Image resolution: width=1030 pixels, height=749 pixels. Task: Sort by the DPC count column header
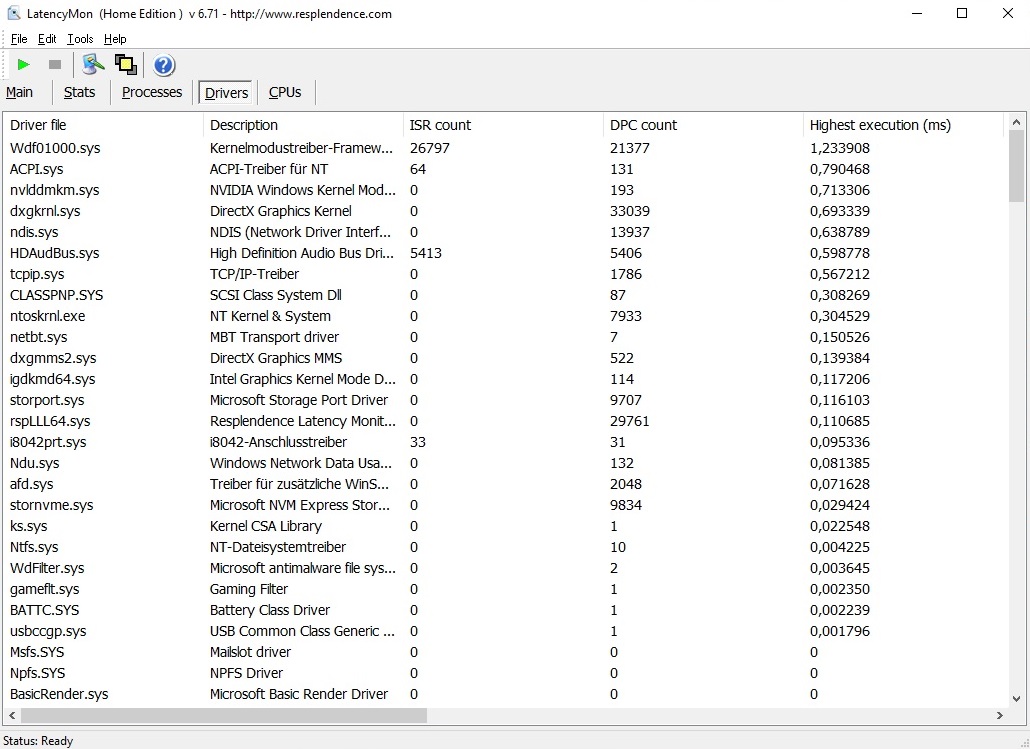click(x=643, y=125)
